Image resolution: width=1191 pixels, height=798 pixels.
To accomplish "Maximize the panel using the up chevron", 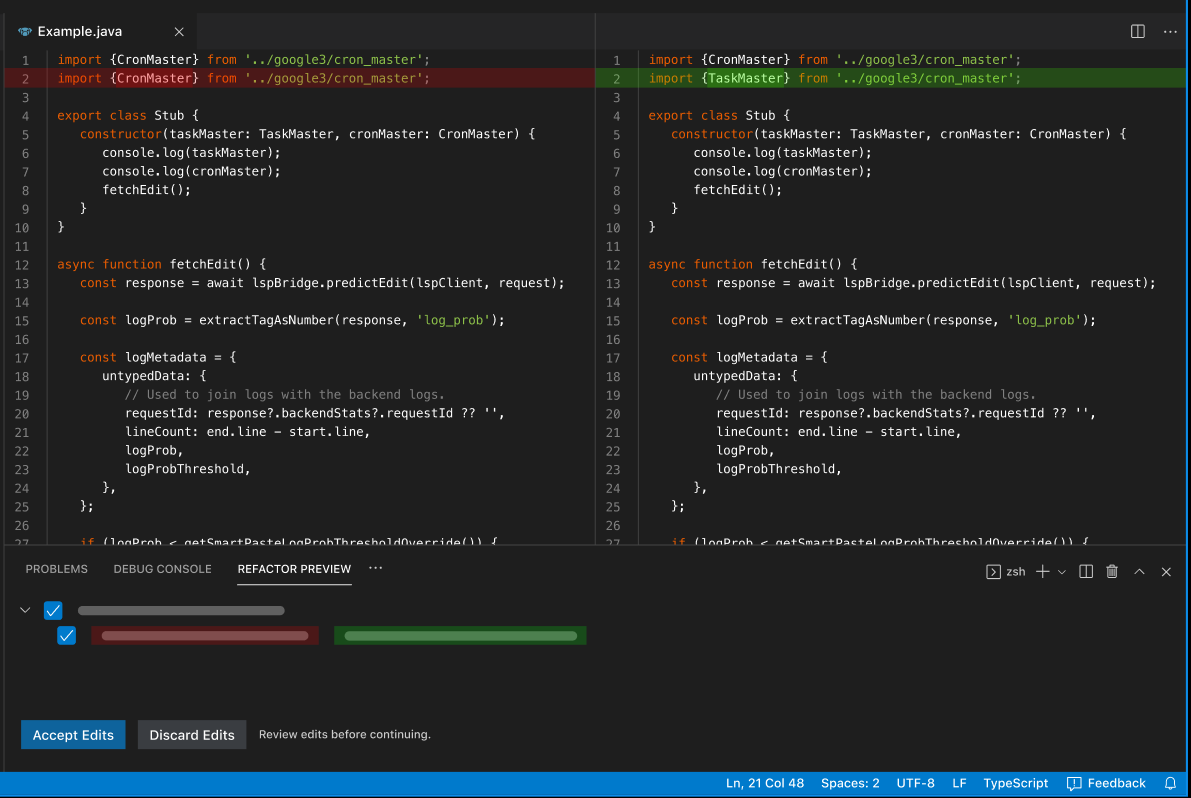I will (1139, 571).
